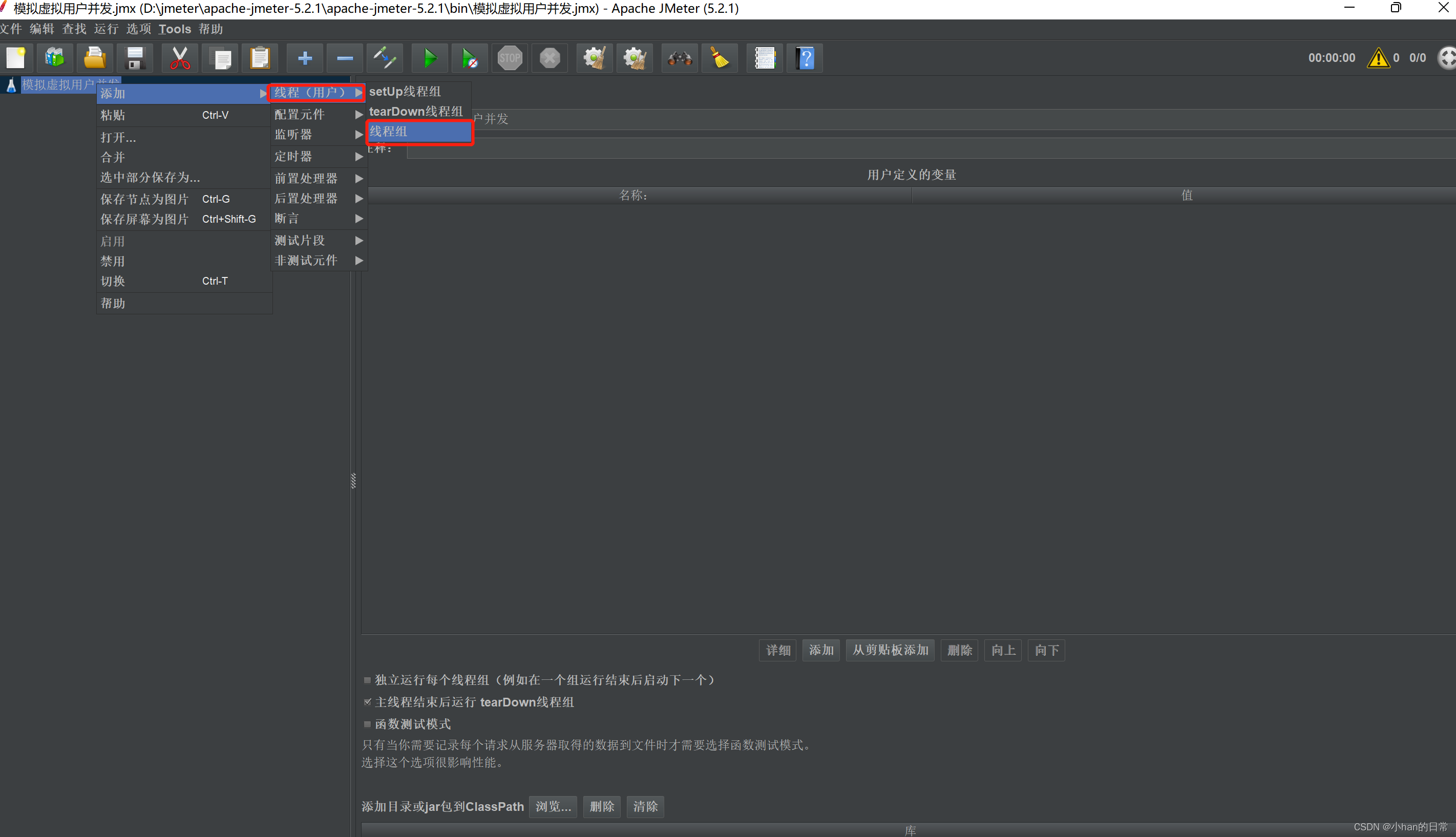1456x837 pixels.
Task: Toggle run tearDown thread groups checkbox
Action: click(367, 702)
